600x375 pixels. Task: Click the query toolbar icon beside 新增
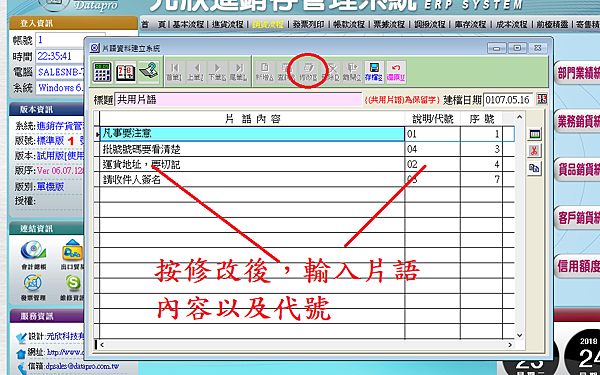pyautogui.click(x=285, y=72)
